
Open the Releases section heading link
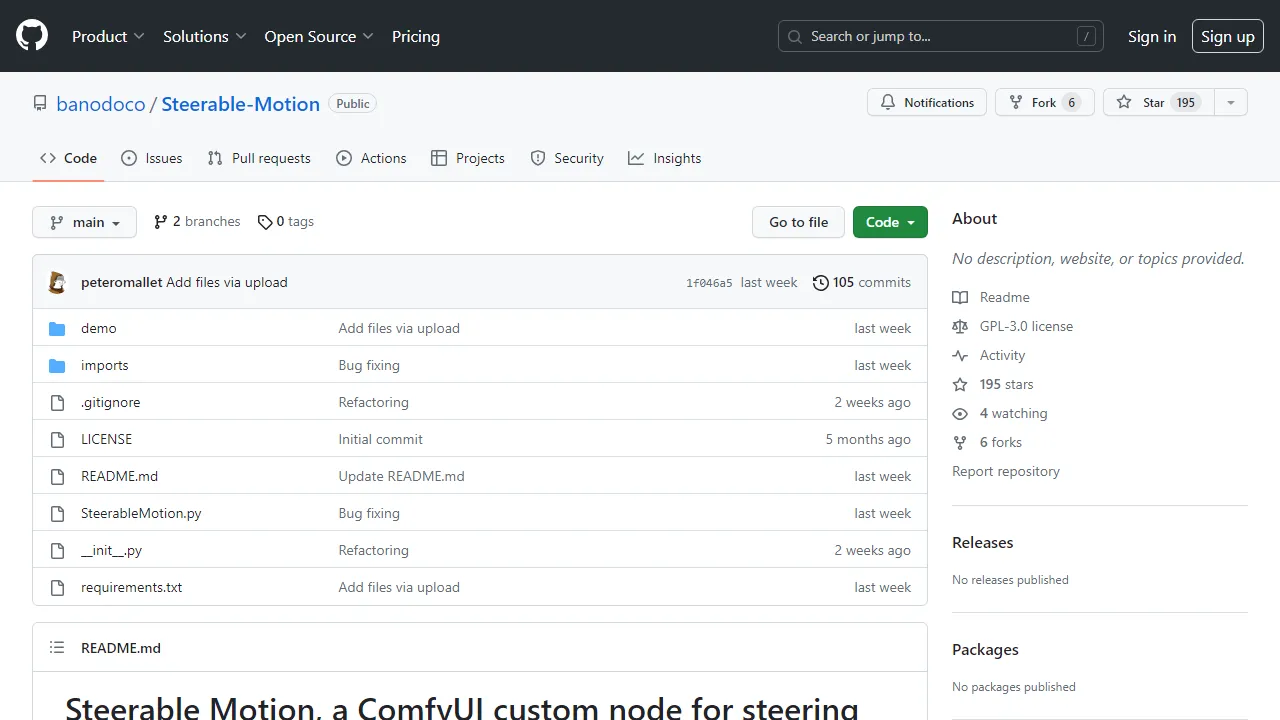(x=983, y=542)
